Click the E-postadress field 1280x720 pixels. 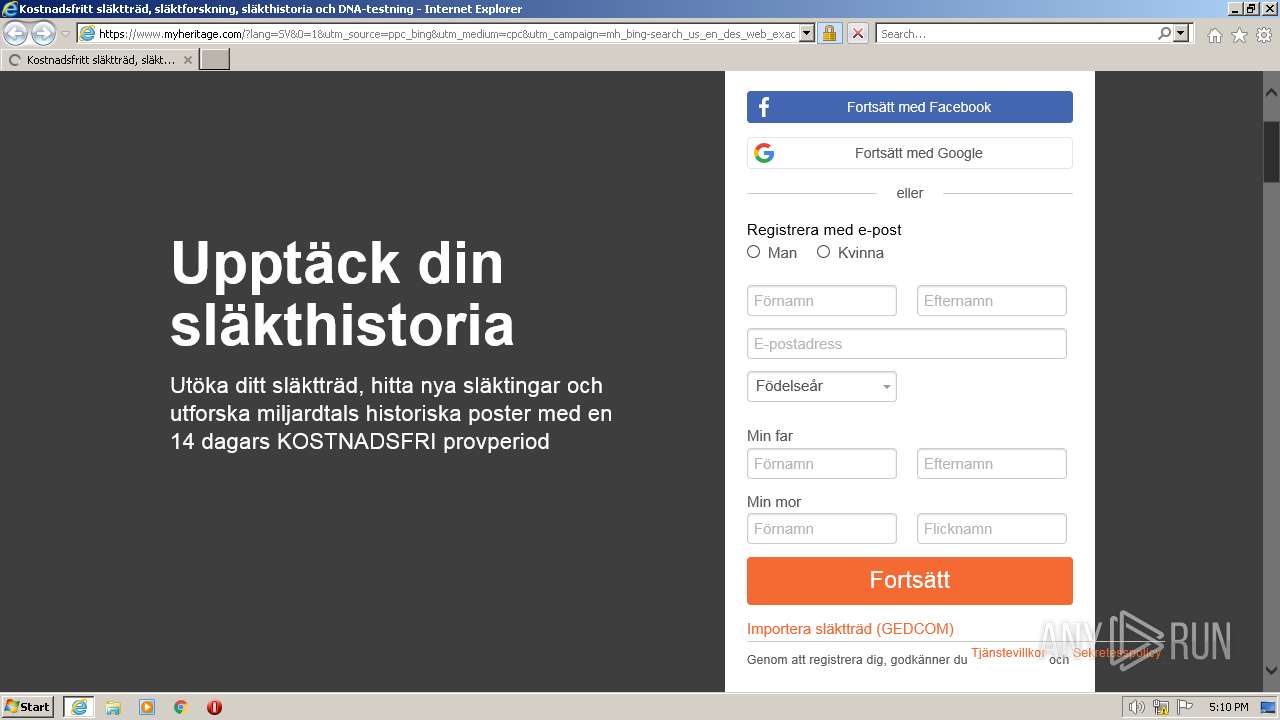[x=907, y=343]
